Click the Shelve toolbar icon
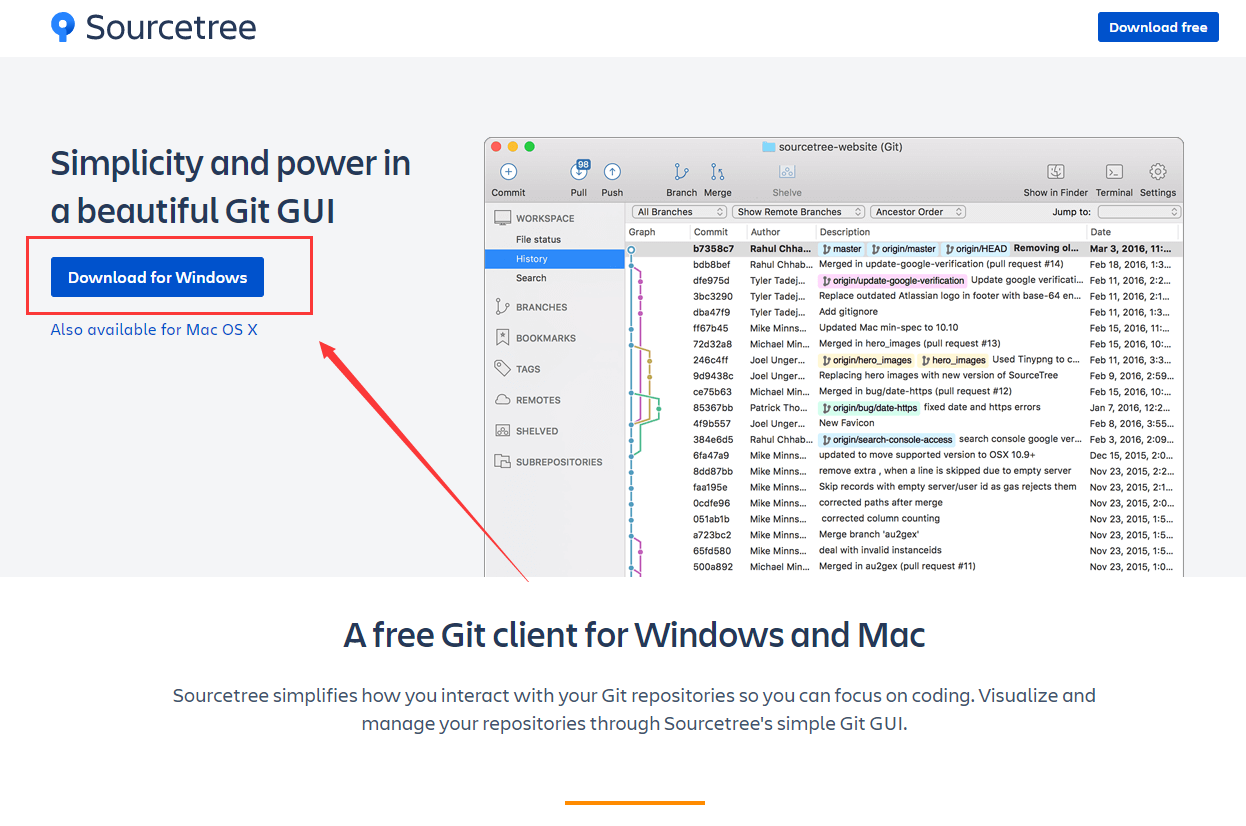The height and width of the screenshot is (826, 1246). [787, 172]
